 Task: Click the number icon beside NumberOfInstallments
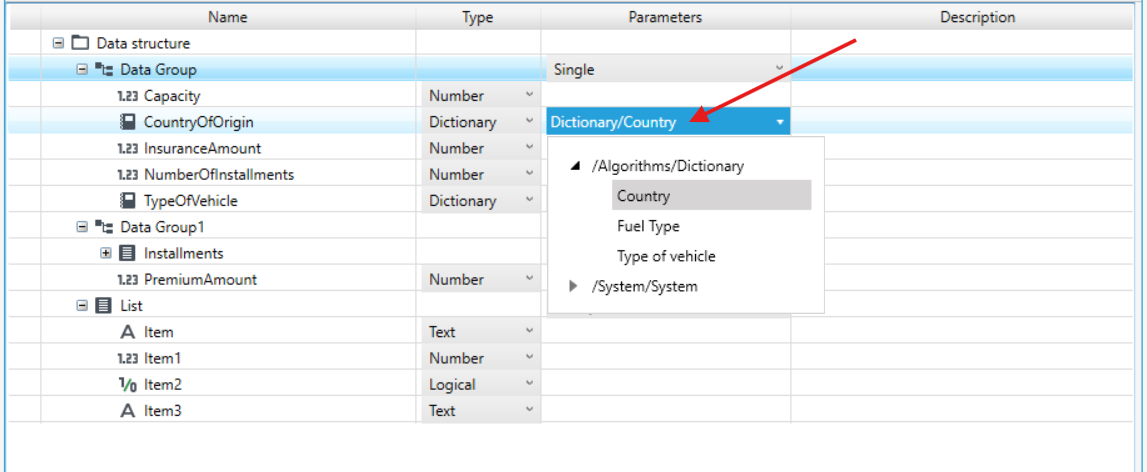pyautogui.click(x=127, y=175)
